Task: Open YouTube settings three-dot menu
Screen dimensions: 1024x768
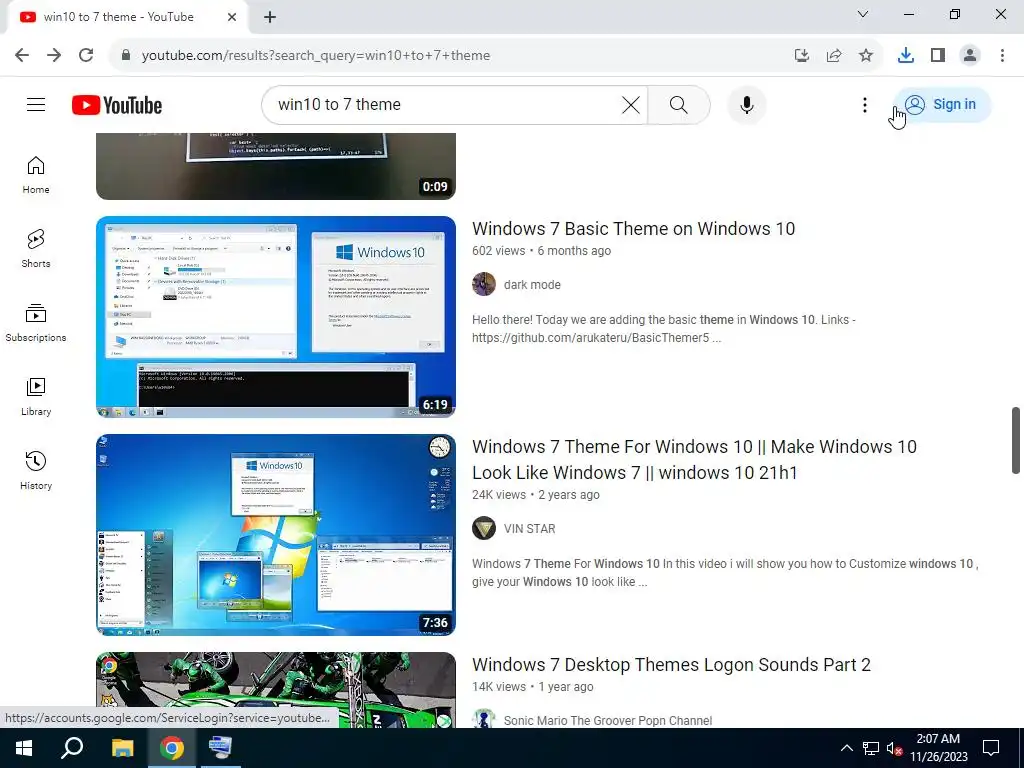Action: [x=865, y=104]
